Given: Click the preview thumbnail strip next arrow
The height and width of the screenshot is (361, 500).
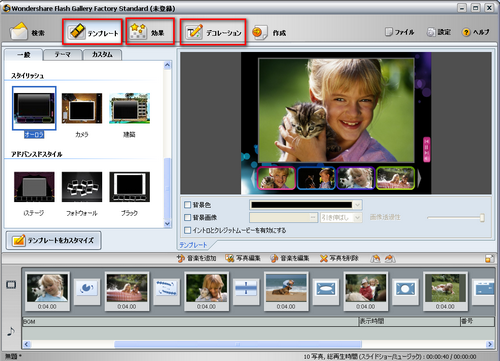Looking at the screenshot, I should [419, 179].
